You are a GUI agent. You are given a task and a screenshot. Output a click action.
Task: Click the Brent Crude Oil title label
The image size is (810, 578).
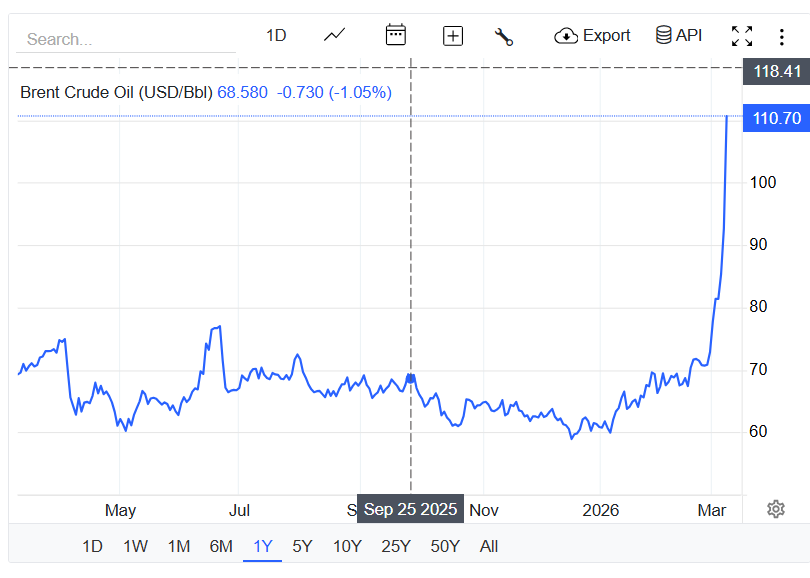[x=116, y=92]
